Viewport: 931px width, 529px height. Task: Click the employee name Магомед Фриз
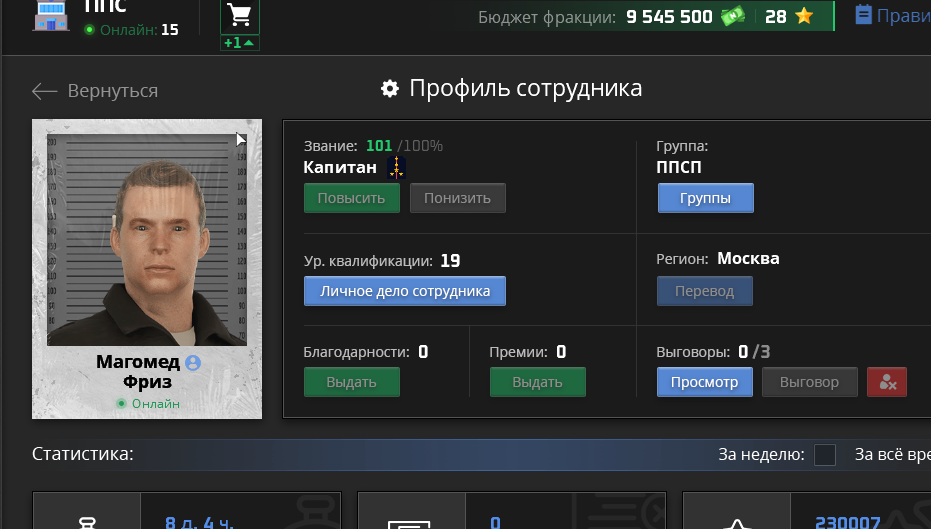coord(140,372)
